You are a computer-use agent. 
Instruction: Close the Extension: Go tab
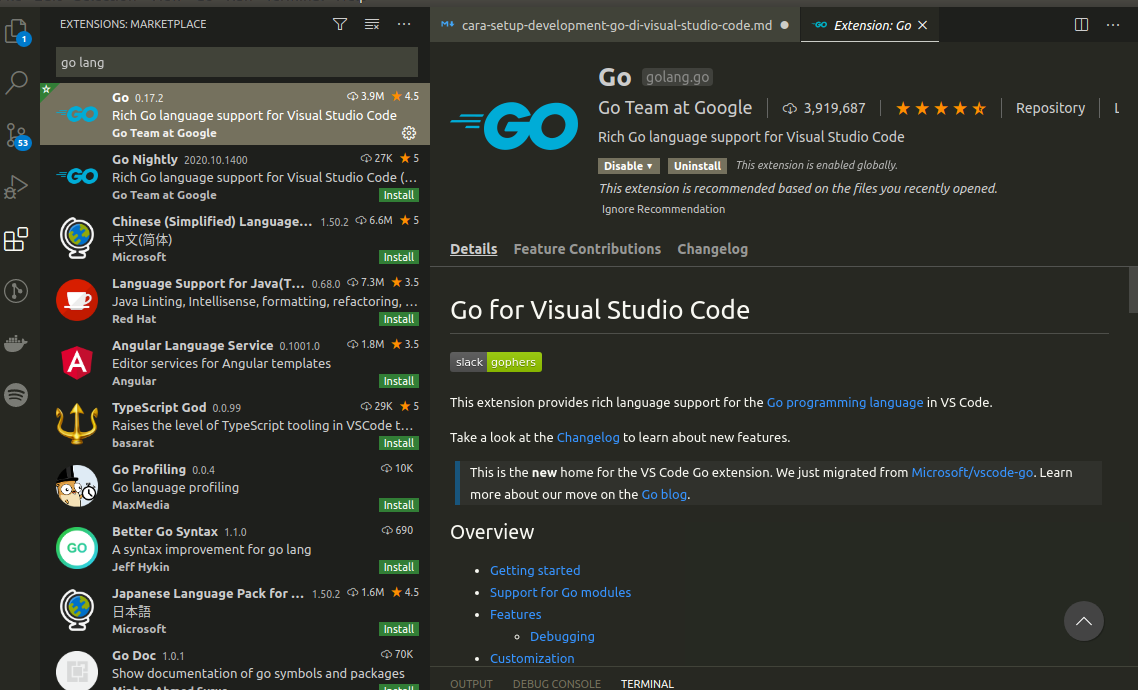click(x=922, y=25)
